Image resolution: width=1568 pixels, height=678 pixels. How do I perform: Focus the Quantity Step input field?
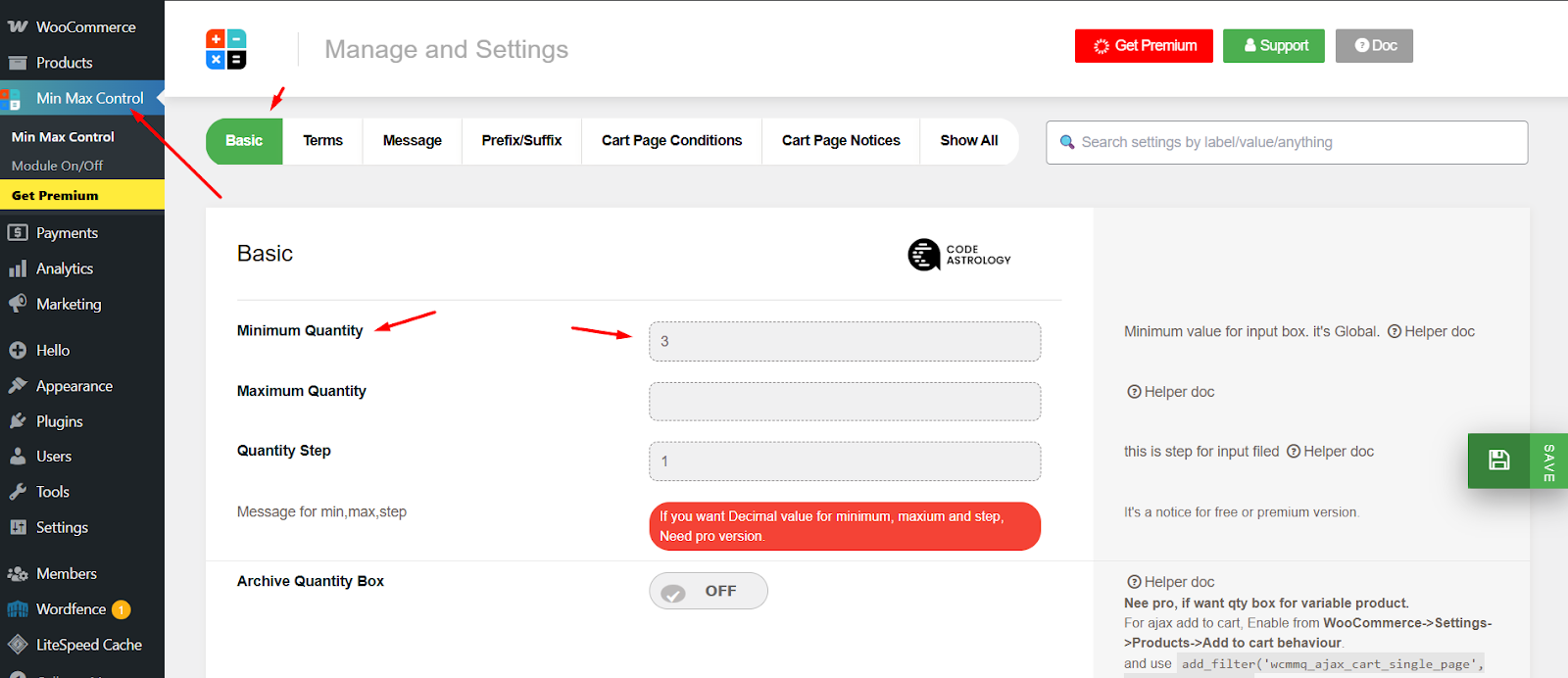[845, 461]
